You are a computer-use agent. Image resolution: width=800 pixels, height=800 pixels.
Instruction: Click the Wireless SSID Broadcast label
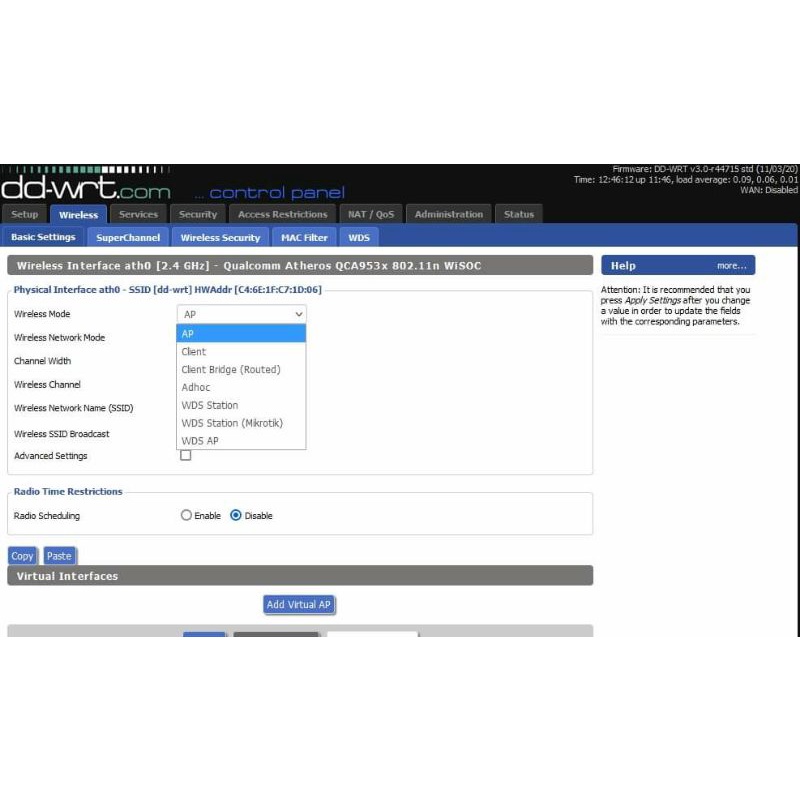pos(62,434)
